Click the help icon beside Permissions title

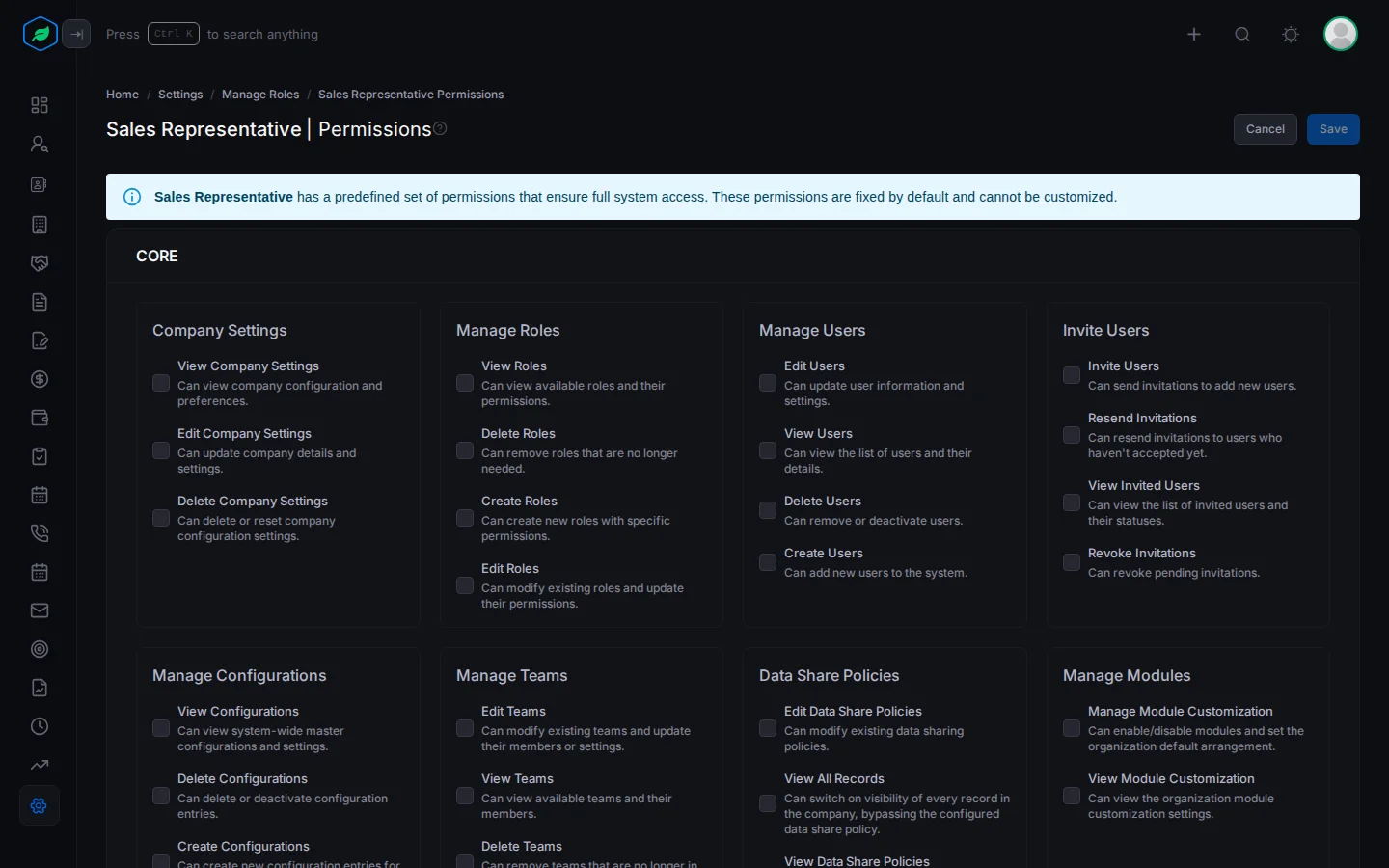[440, 128]
